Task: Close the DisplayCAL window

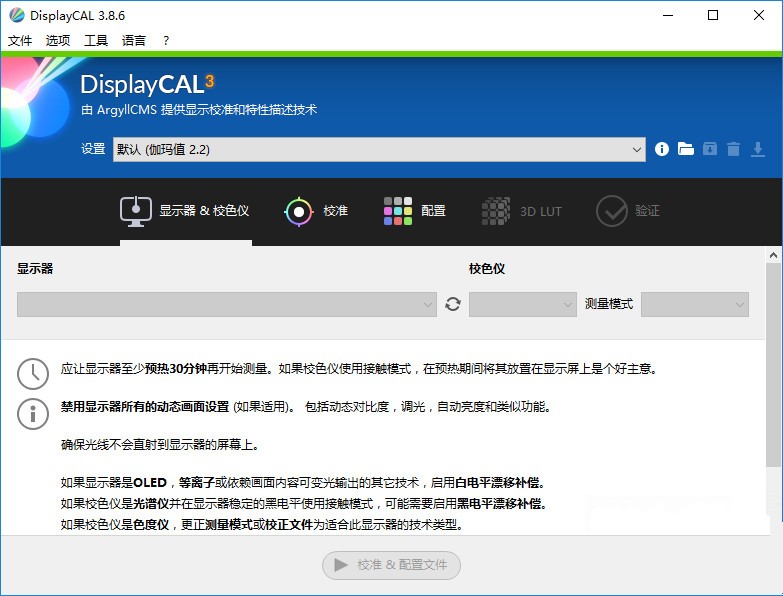Action: tap(759, 15)
